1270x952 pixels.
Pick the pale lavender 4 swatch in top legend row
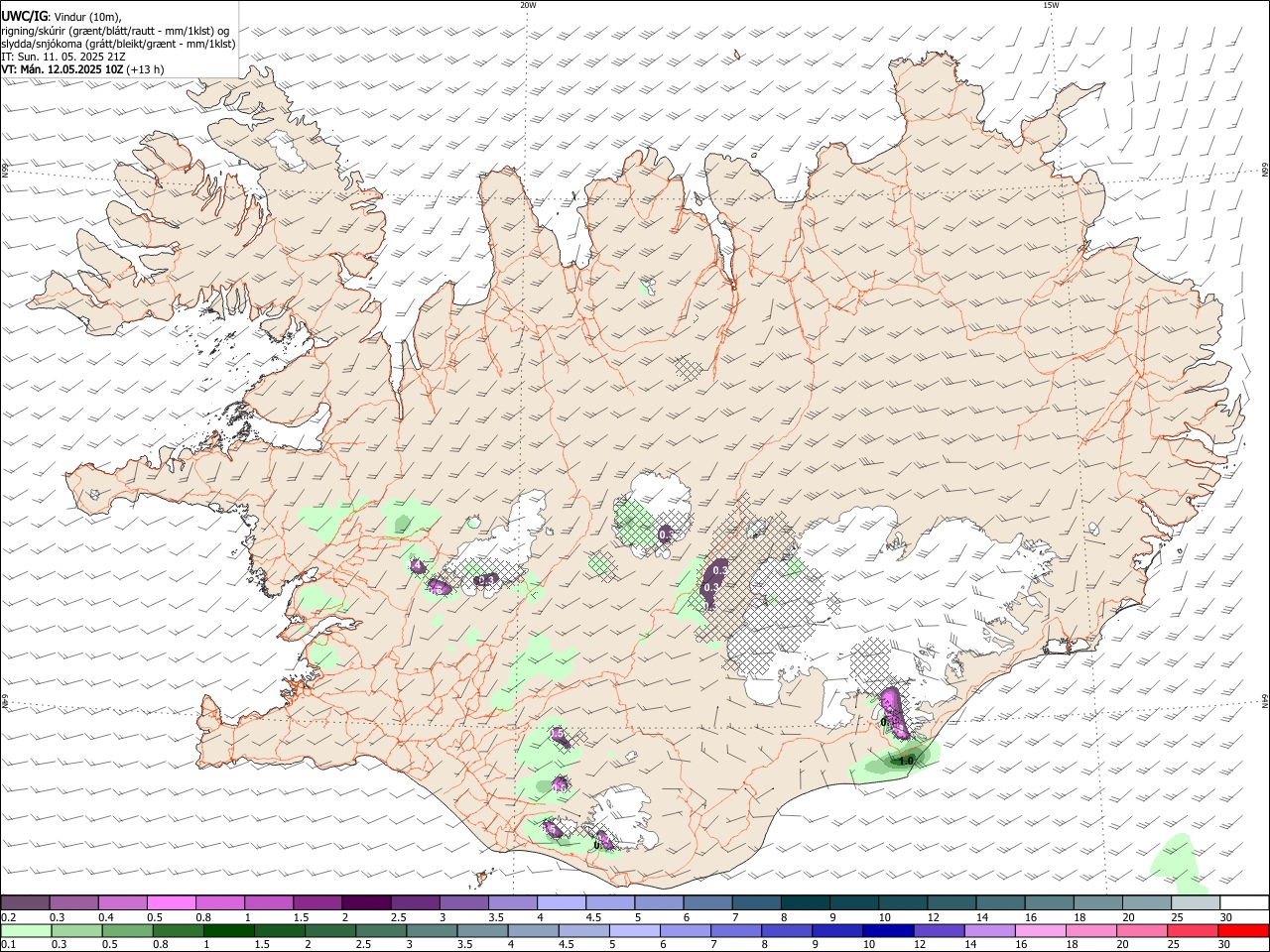560,902
